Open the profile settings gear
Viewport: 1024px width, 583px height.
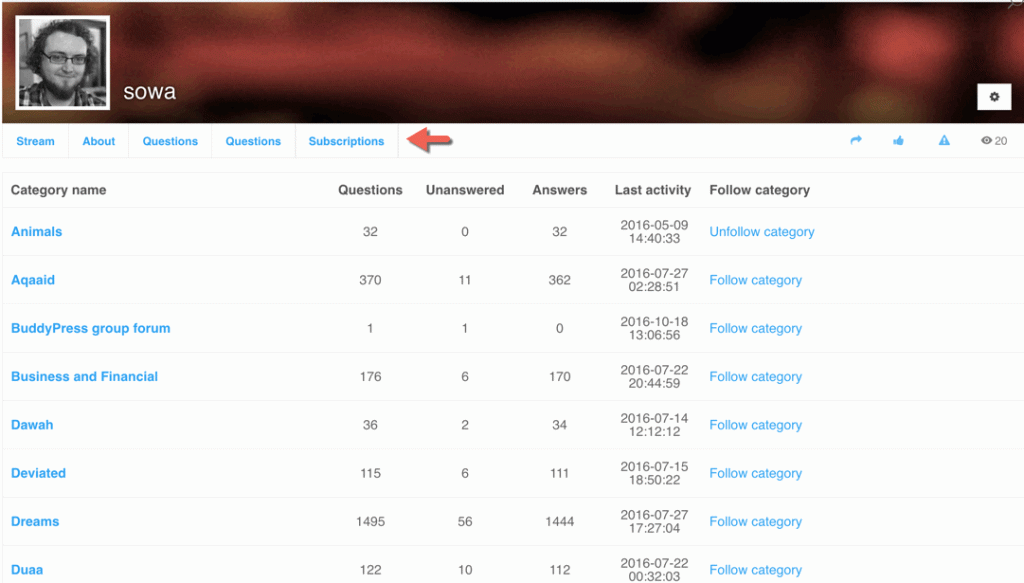994,96
